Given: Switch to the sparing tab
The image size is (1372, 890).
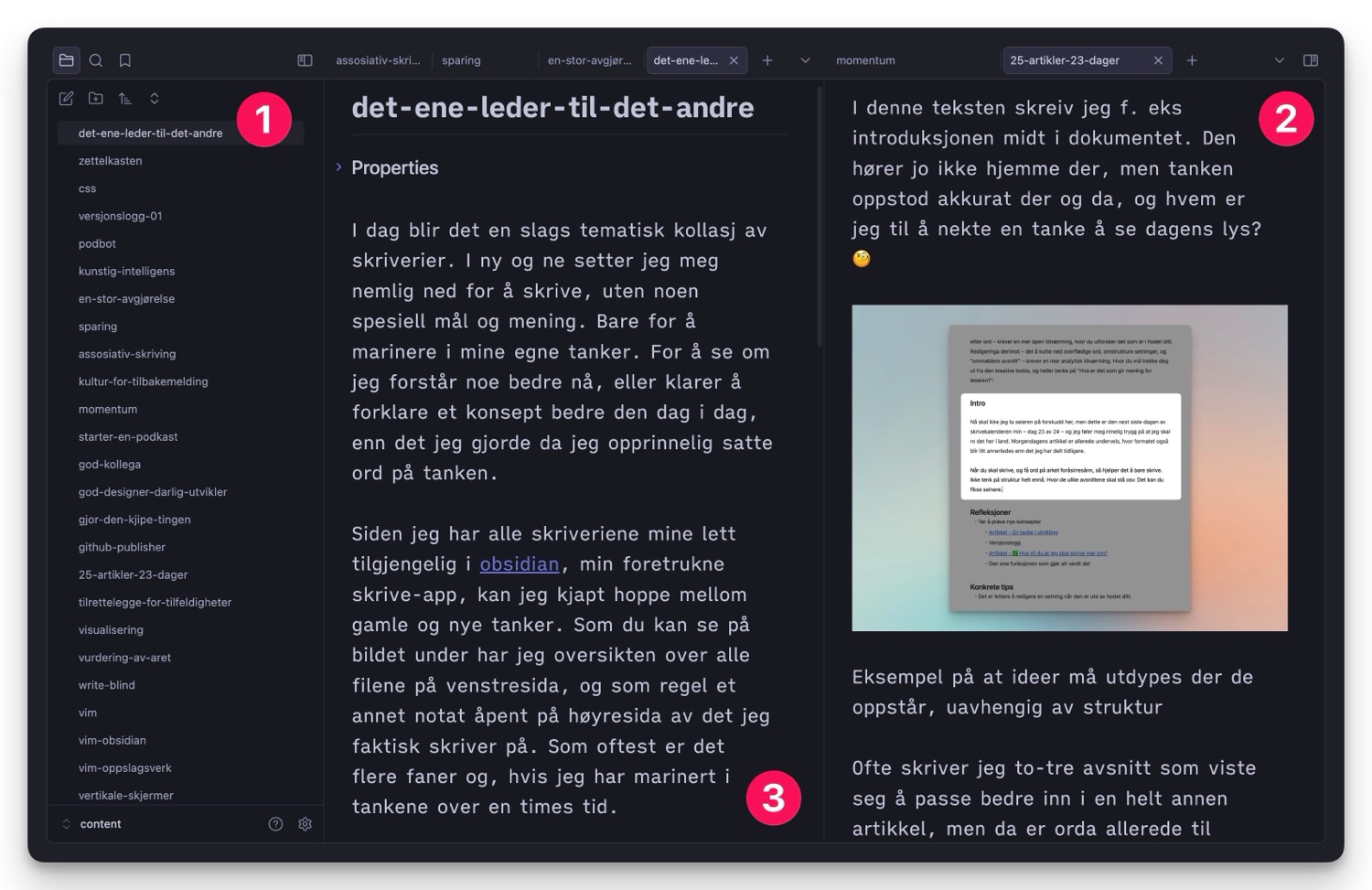Looking at the screenshot, I should coord(461,60).
